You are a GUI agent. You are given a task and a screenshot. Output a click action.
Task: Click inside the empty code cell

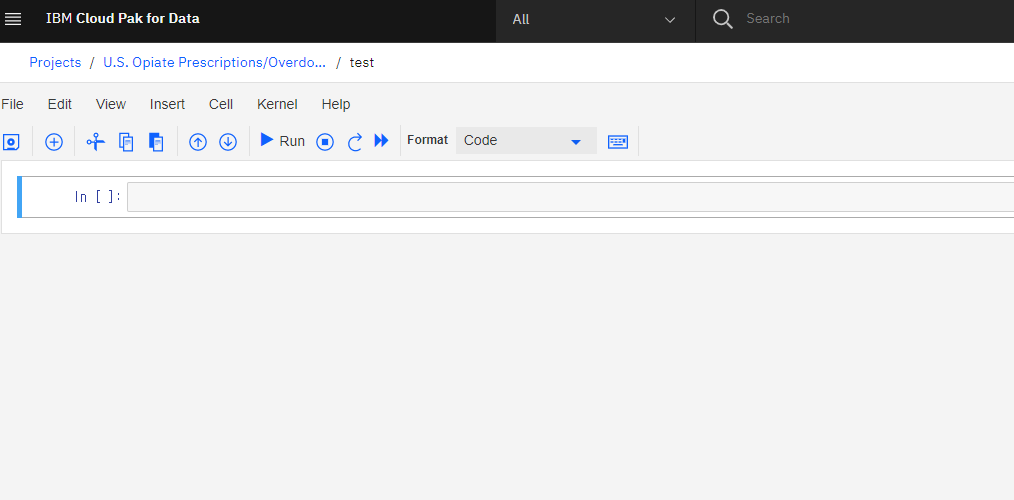pyautogui.click(x=570, y=197)
